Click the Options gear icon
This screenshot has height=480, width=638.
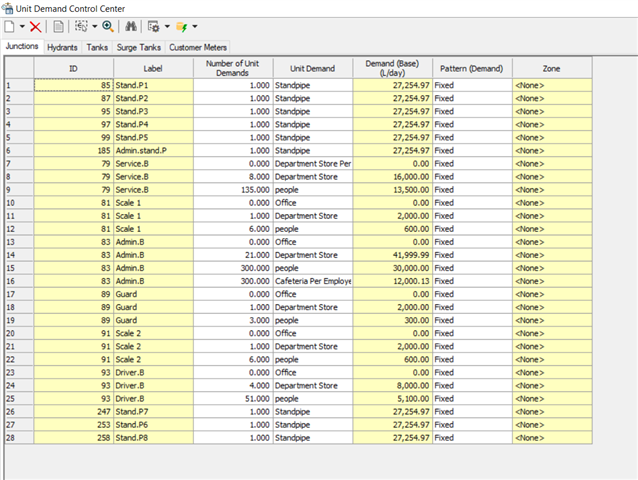tap(153, 27)
